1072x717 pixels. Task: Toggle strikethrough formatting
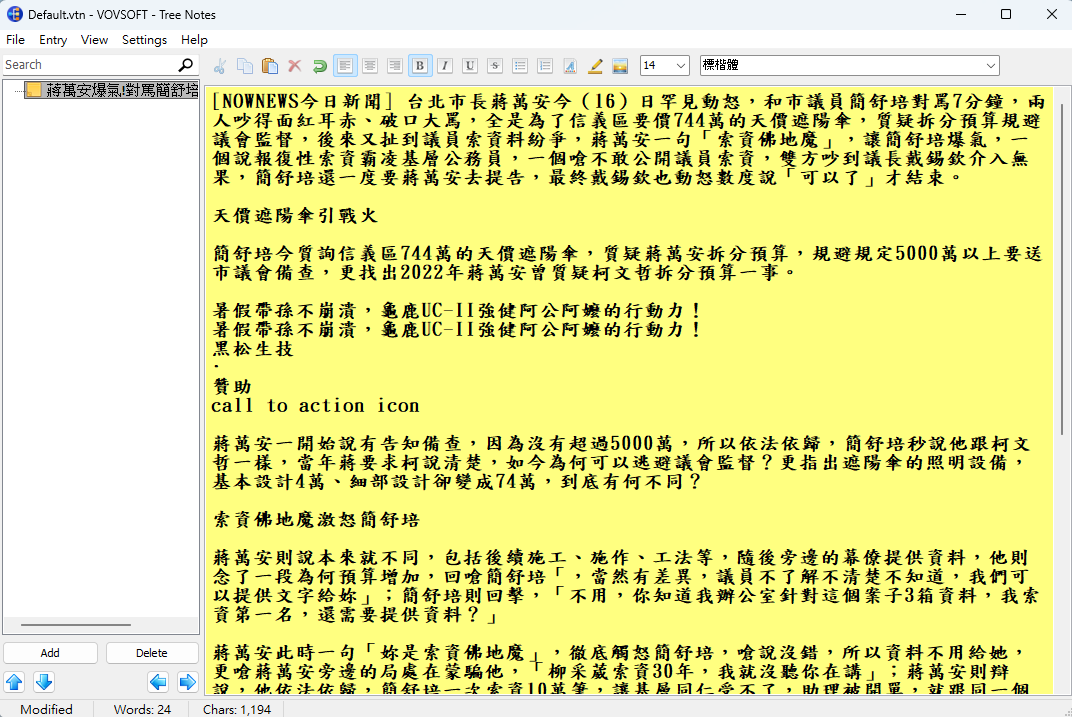tap(495, 66)
